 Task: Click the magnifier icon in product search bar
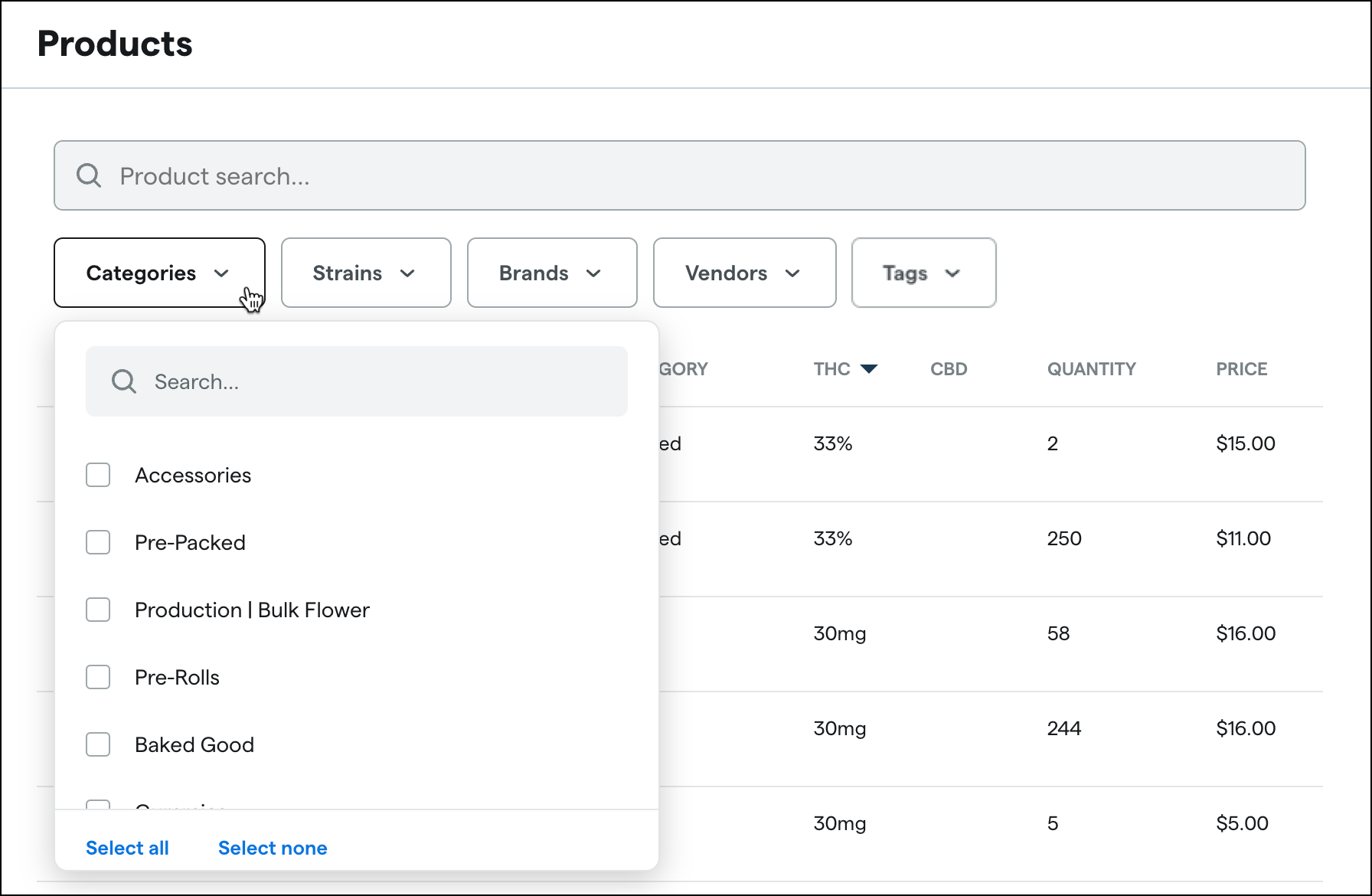pyautogui.click(x=88, y=175)
